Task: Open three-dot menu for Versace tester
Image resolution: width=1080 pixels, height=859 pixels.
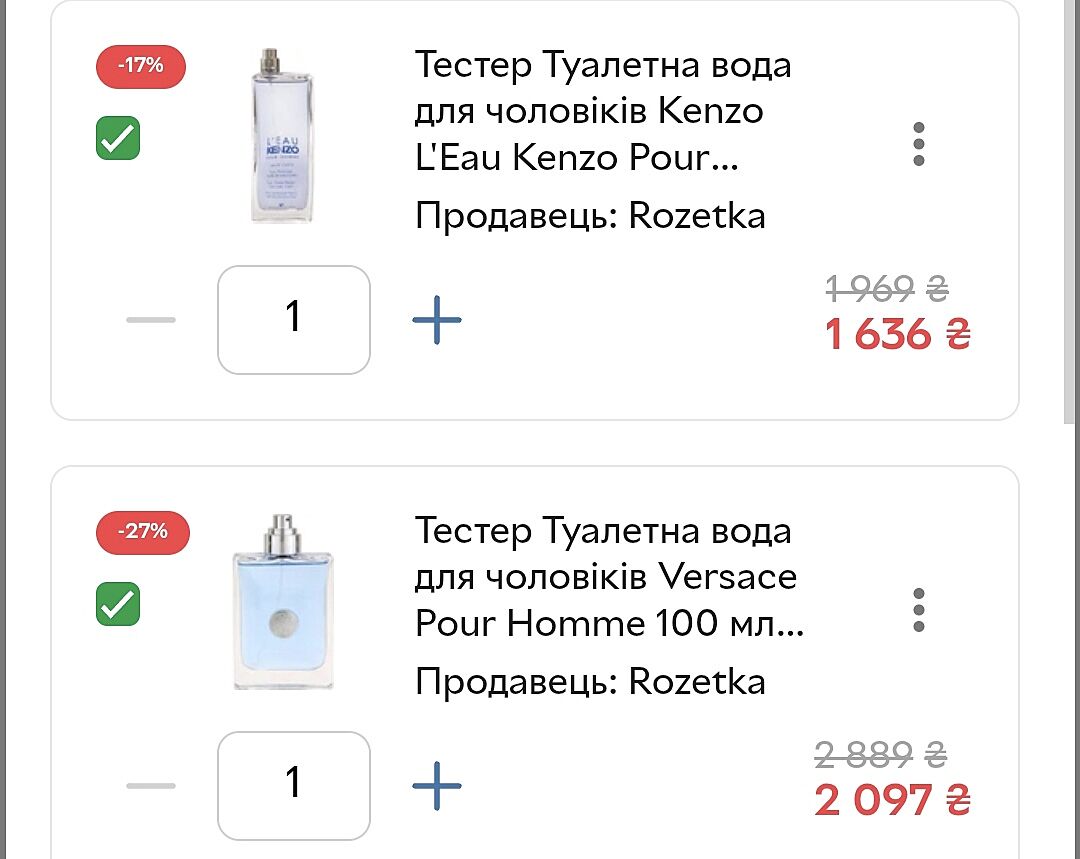Action: (x=919, y=610)
